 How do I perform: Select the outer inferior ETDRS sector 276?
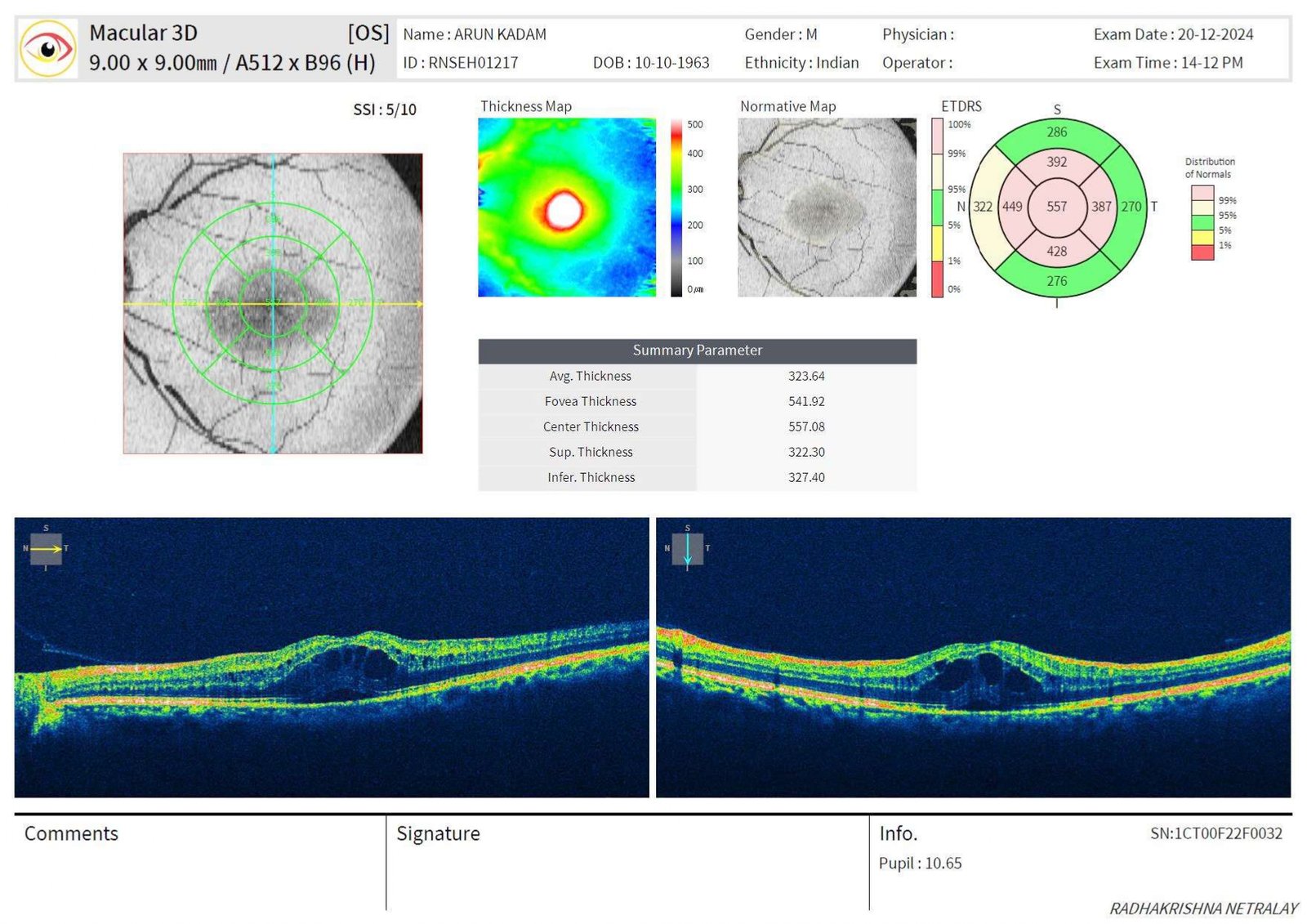1056,281
